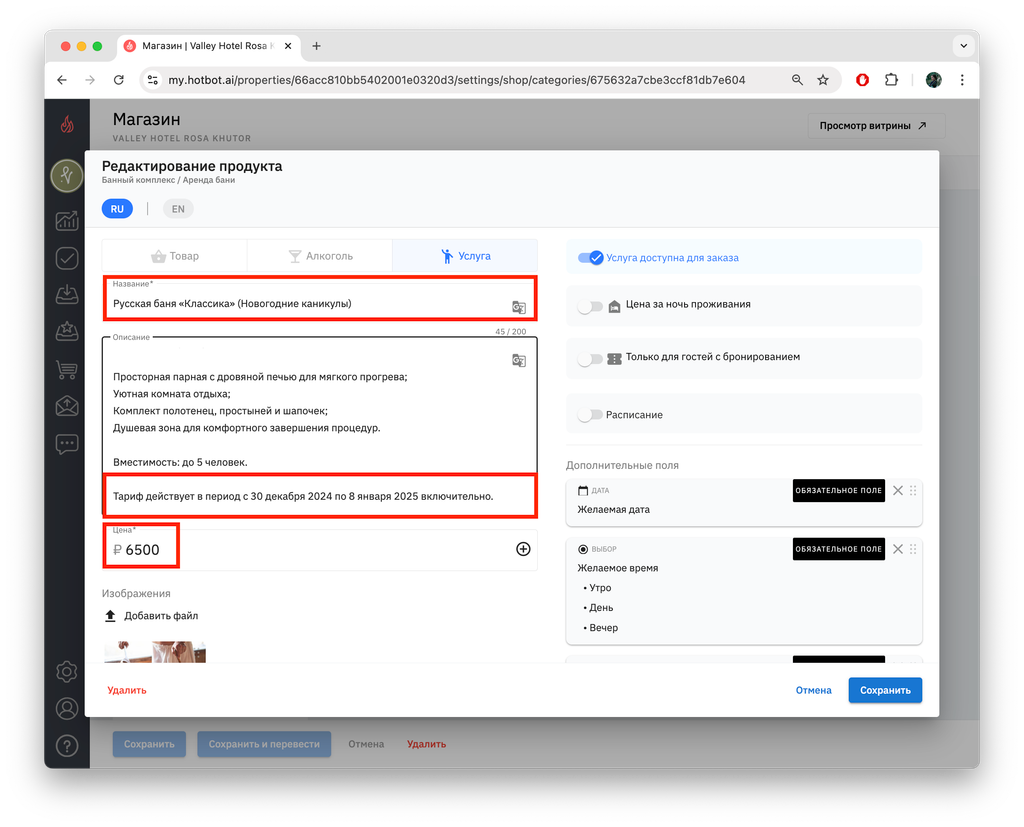Click the plus circle icon next to price
This screenshot has height=827, width=1024.
[x=523, y=549]
